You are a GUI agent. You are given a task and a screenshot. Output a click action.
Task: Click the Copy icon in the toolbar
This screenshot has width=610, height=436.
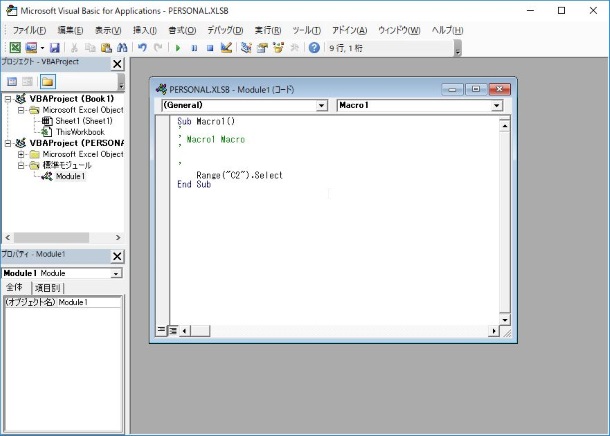pyautogui.click(x=90, y=47)
